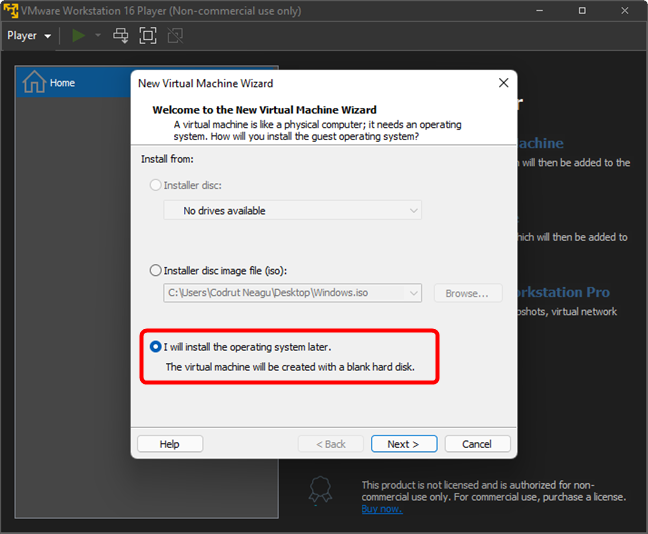Select Installer disc image file (iso) option
The image size is (648, 534).
(155, 270)
